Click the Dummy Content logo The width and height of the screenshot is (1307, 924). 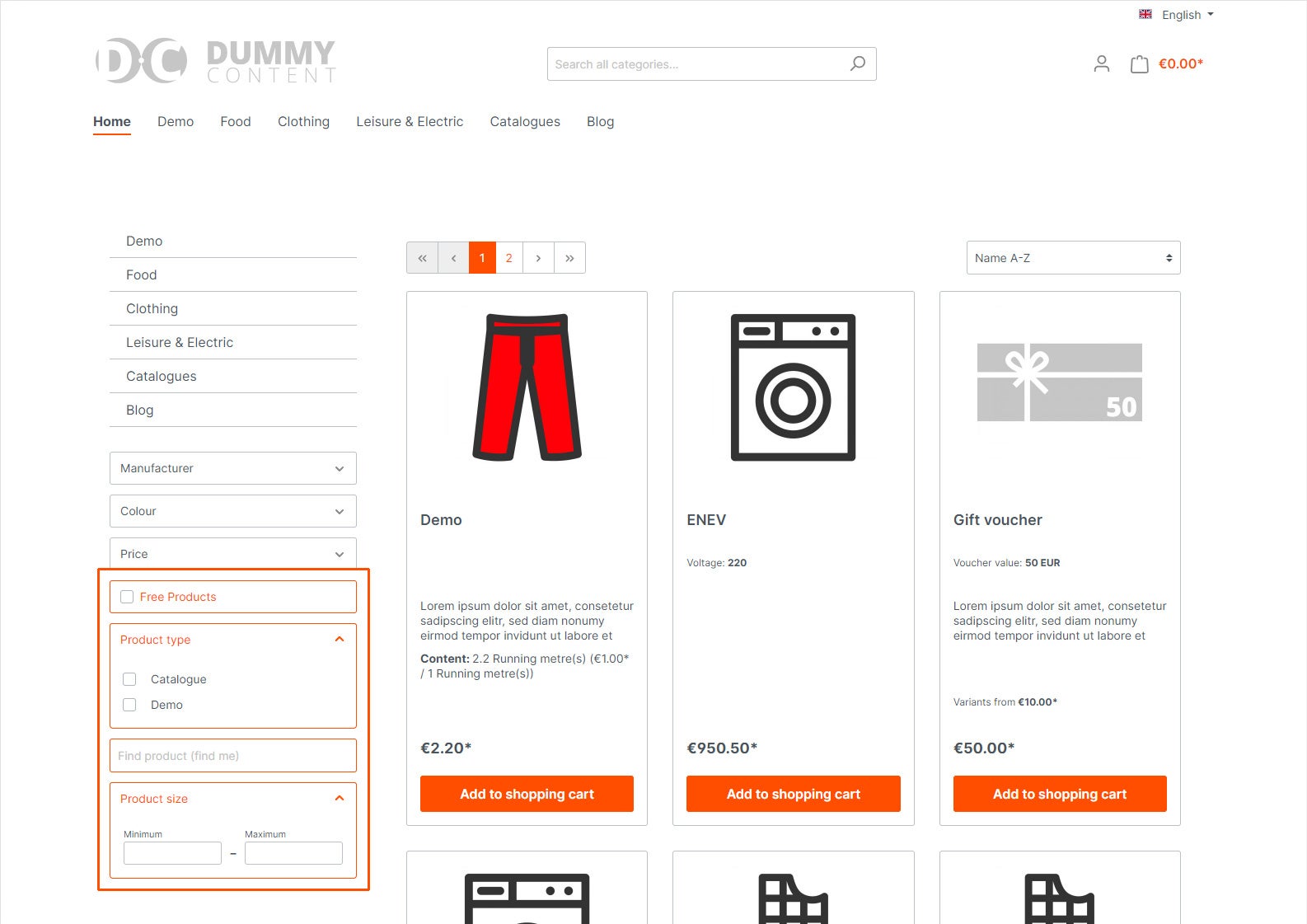point(215,61)
